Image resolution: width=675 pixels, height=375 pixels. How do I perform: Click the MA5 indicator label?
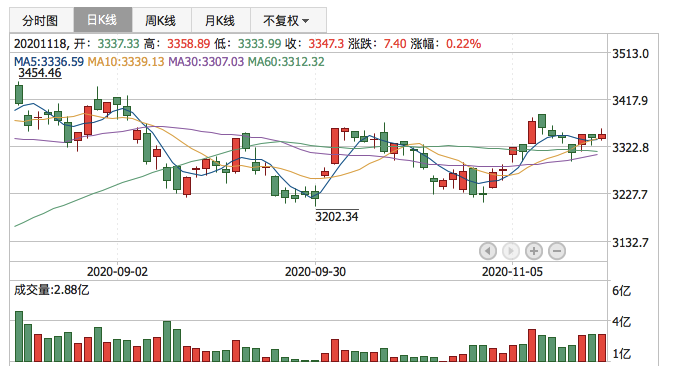pyautogui.click(x=49, y=62)
